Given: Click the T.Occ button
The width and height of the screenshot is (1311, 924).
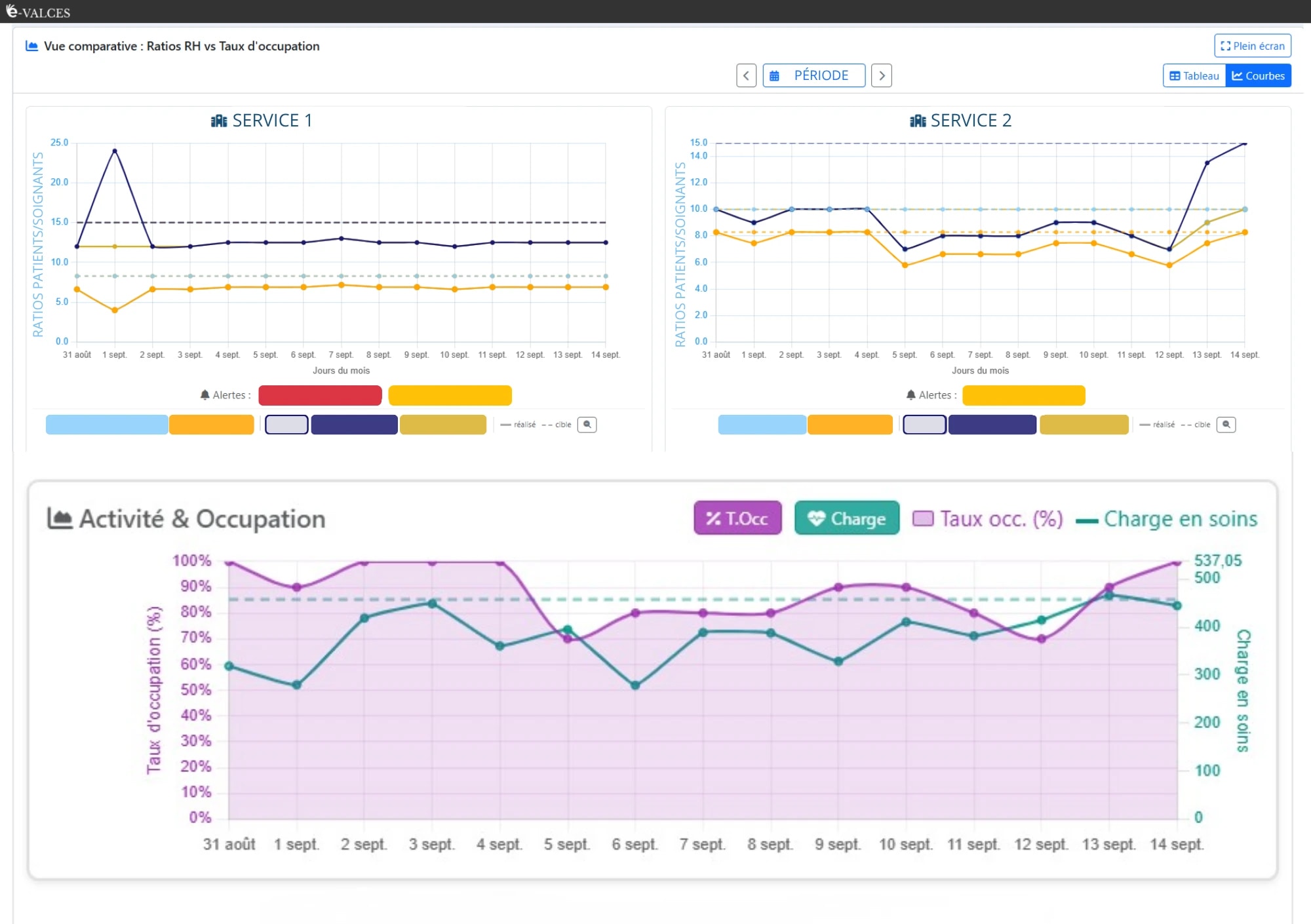Looking at the screenshot, I should 737,518.
